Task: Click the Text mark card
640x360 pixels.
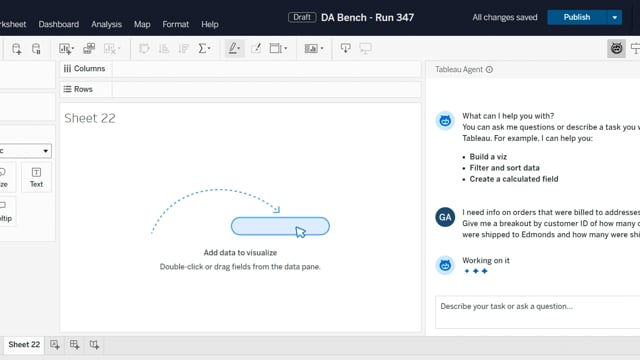Action: [36, 178]
